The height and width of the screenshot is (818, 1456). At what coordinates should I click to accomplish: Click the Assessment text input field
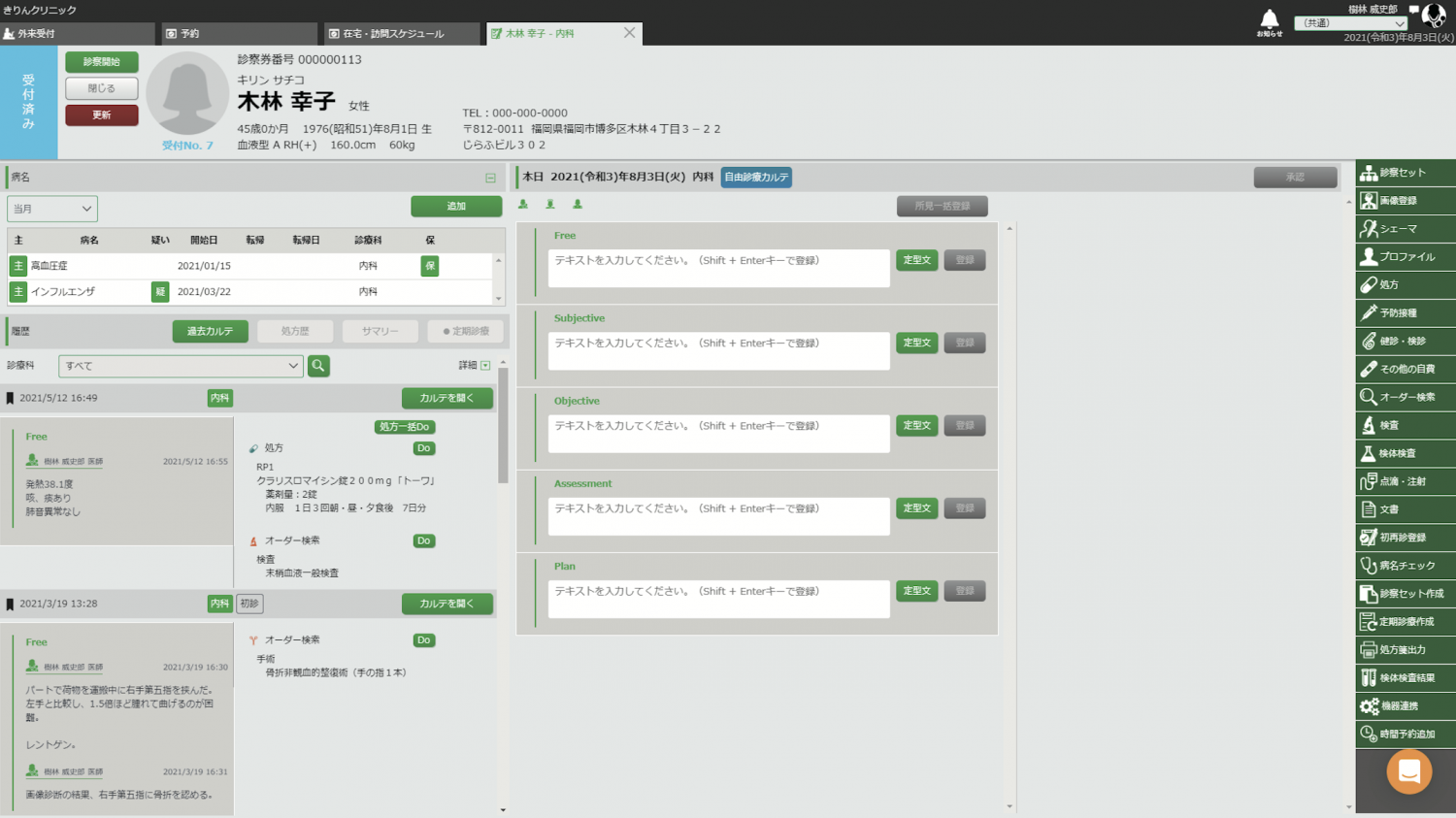pyautogui.click(x=719, y=517)
